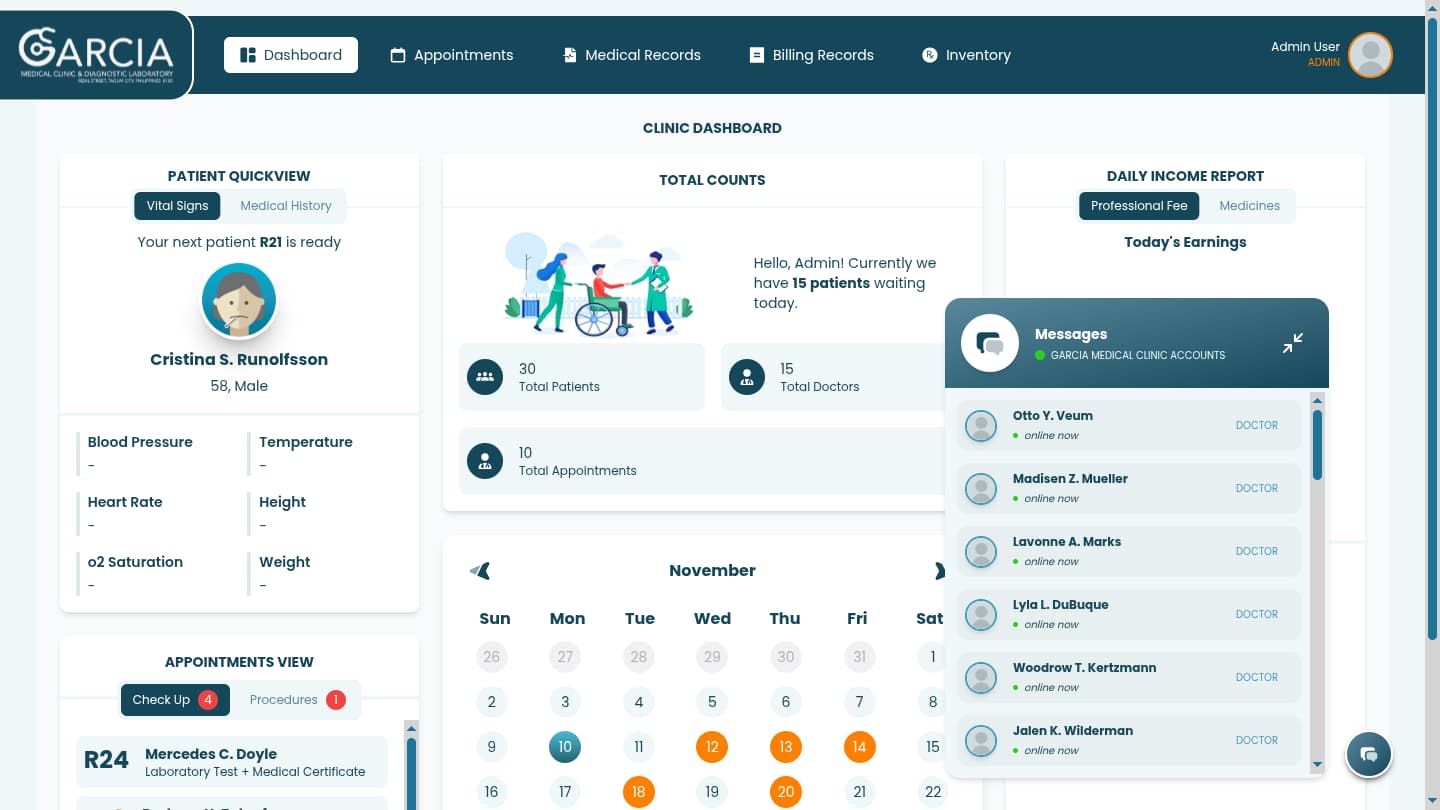
Task: Open the Billing Records page
Action: pos(811,55)
